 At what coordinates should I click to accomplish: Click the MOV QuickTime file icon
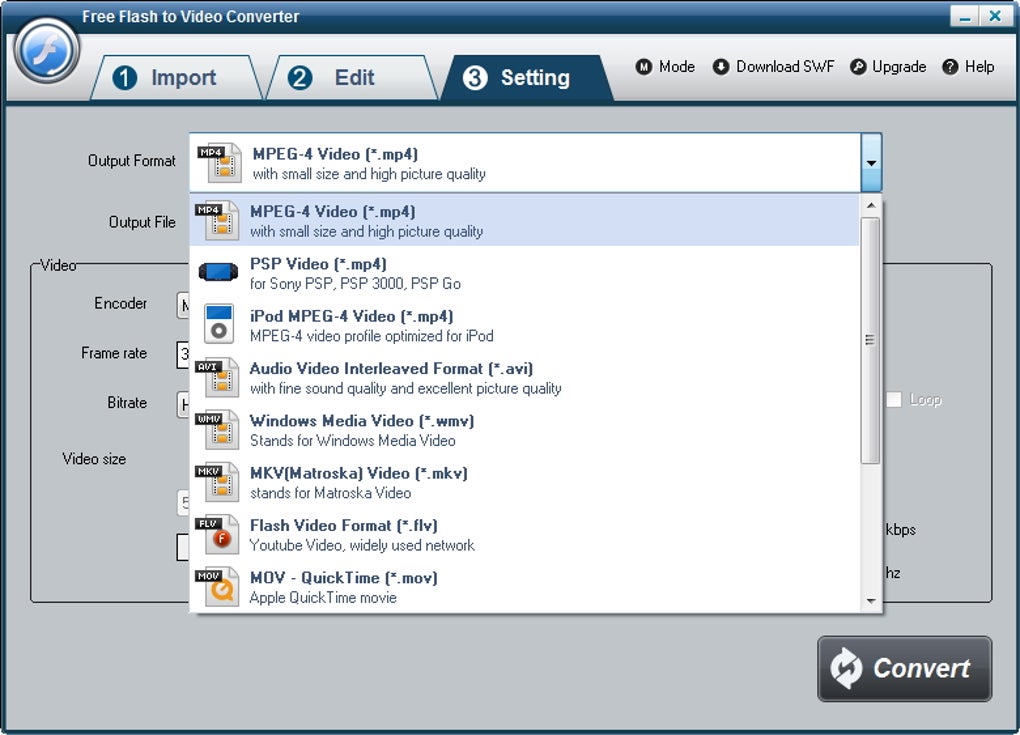[x=217, y=587]
